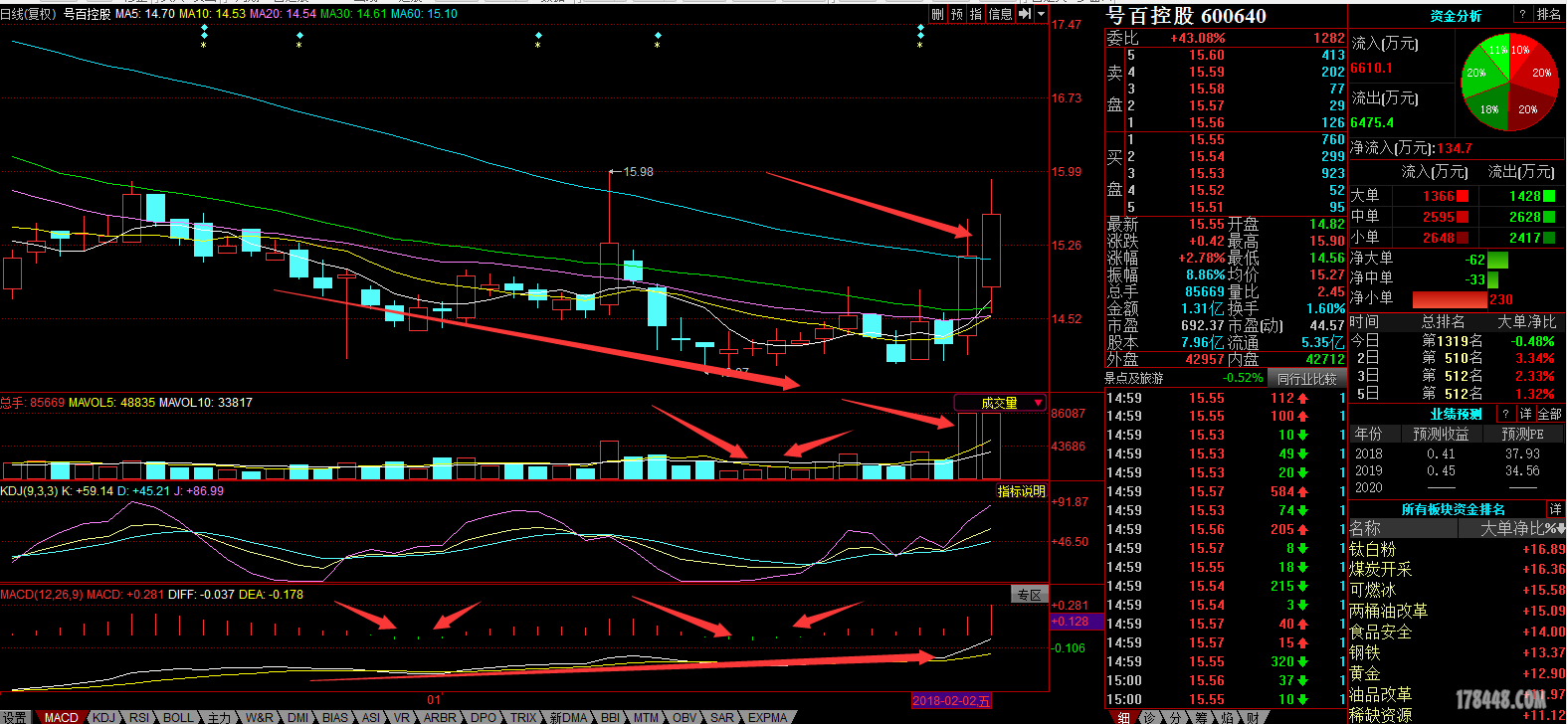Image resolution: width=1568 pixels, height=724 pixels.
Task: Click the 钛白粉 sector row
Action: (1457, 549)
